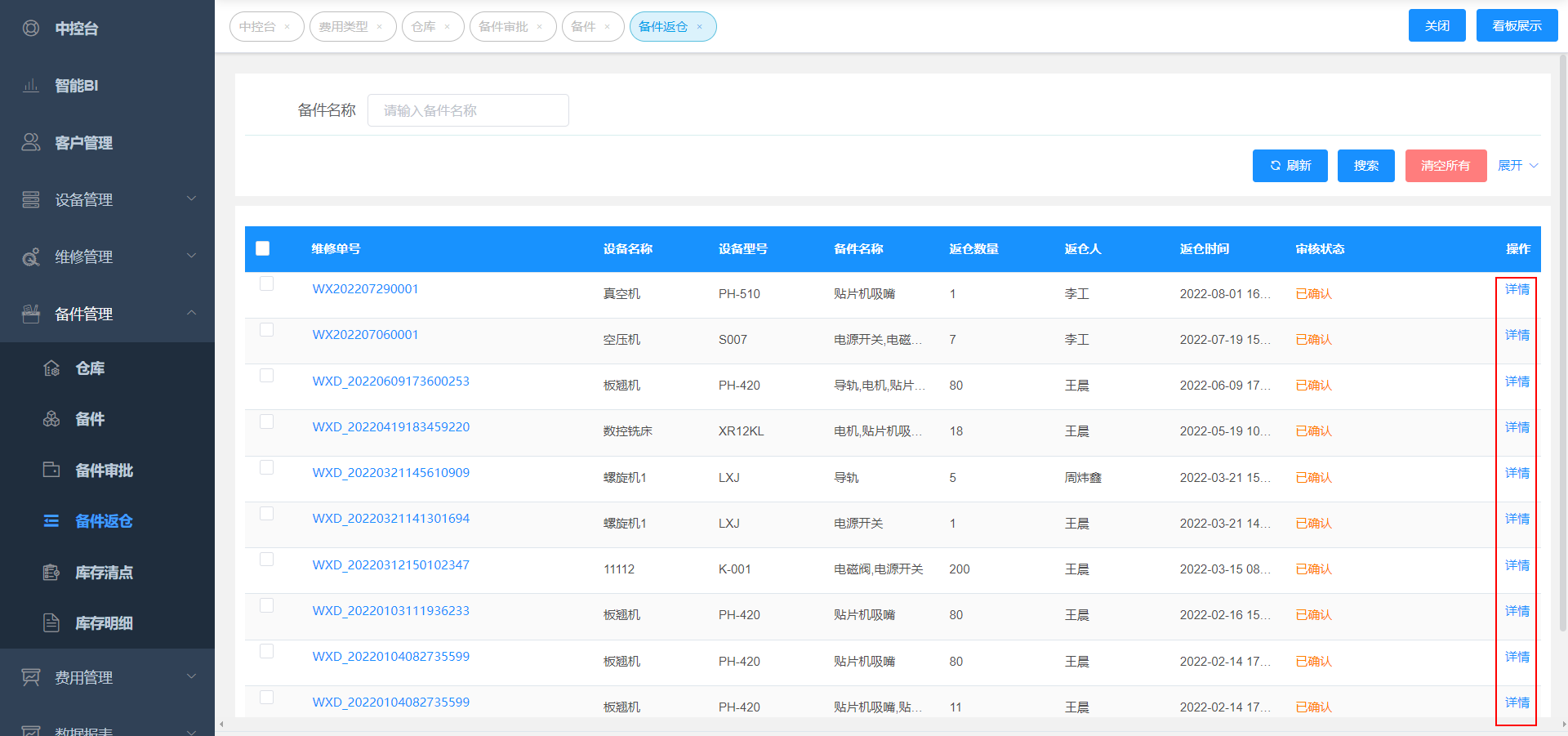Open 智能BI via its chart icon
1568x736 pixels.
31,86
